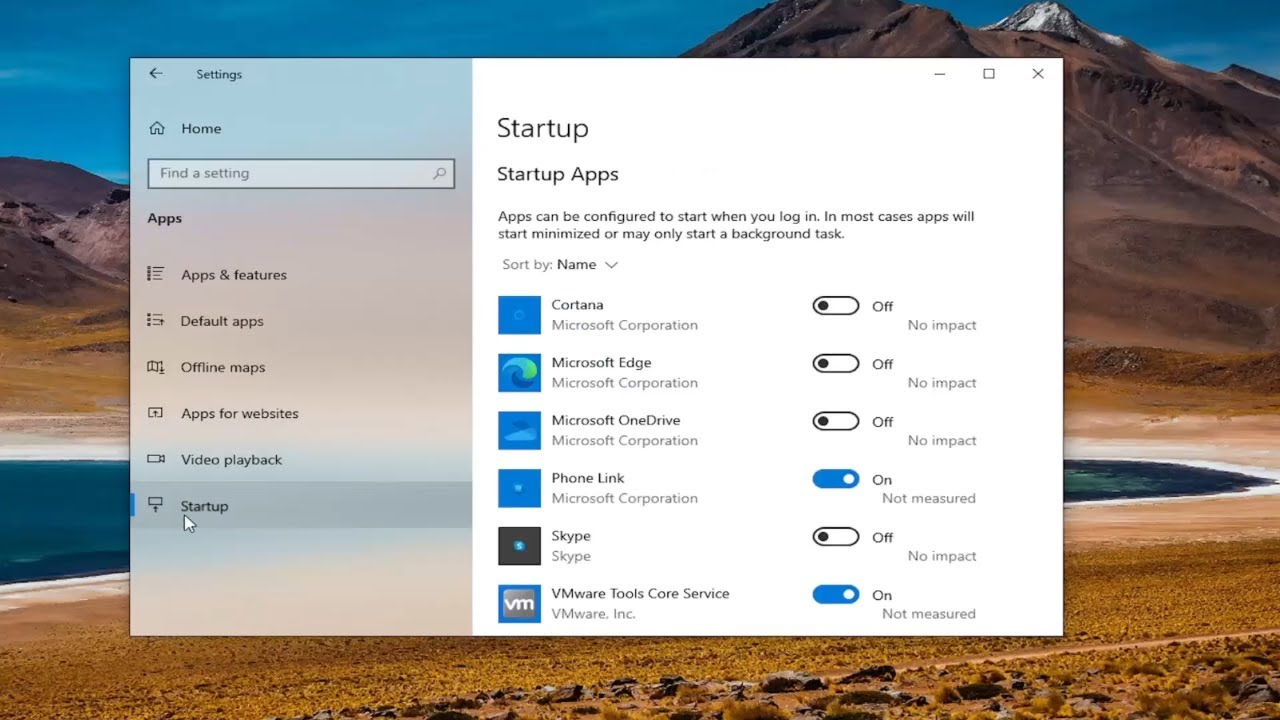Screen dimensions: 1280x720
Task: Open Apps & features page
Action: click(x=301, y=274)
